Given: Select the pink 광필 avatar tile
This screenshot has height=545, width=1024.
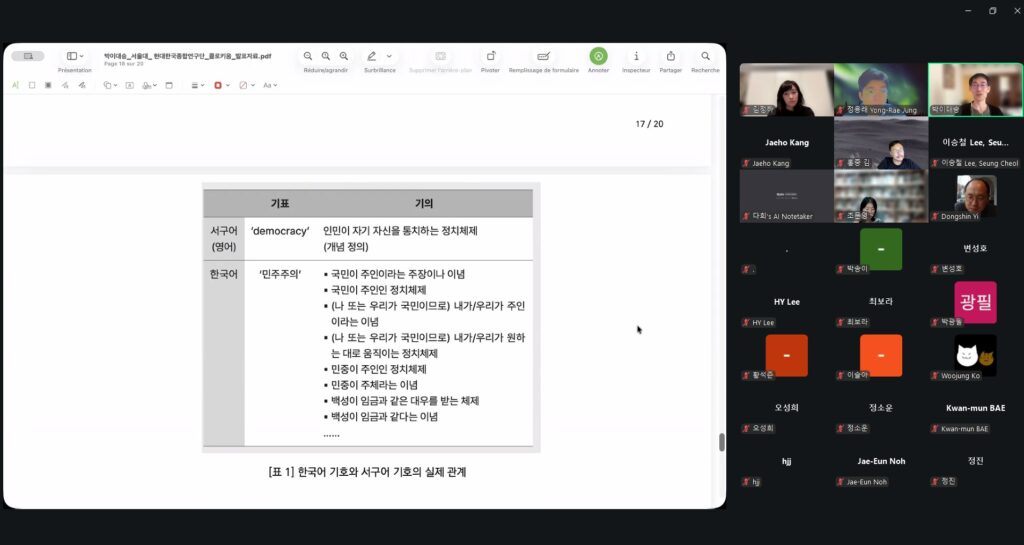Looking at the screenshot, I should click(x=976, y=303).
